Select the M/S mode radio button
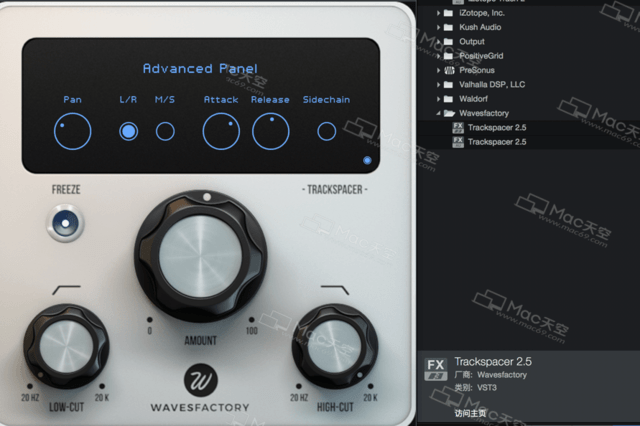The height and width of the screenshot is (426, 640). [165, 131]
